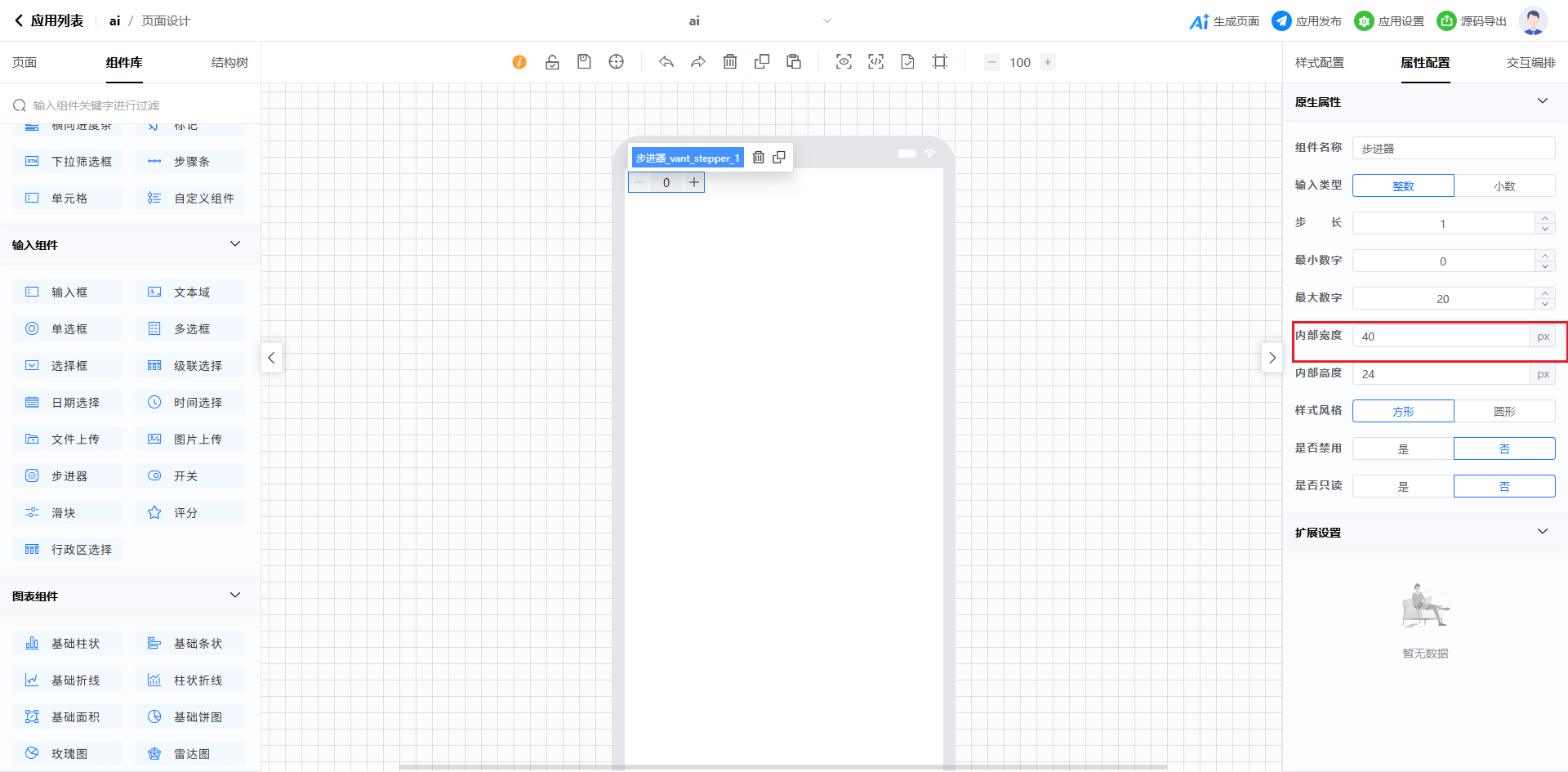
Task: Click the paste clipboard icon in the toolbar
Action: pyautogui.click(x=794, y=62)
